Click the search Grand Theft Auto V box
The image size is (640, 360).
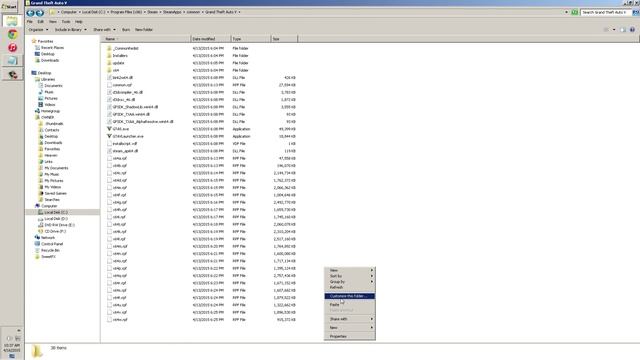pyautogui.click(x=606, y=12)
